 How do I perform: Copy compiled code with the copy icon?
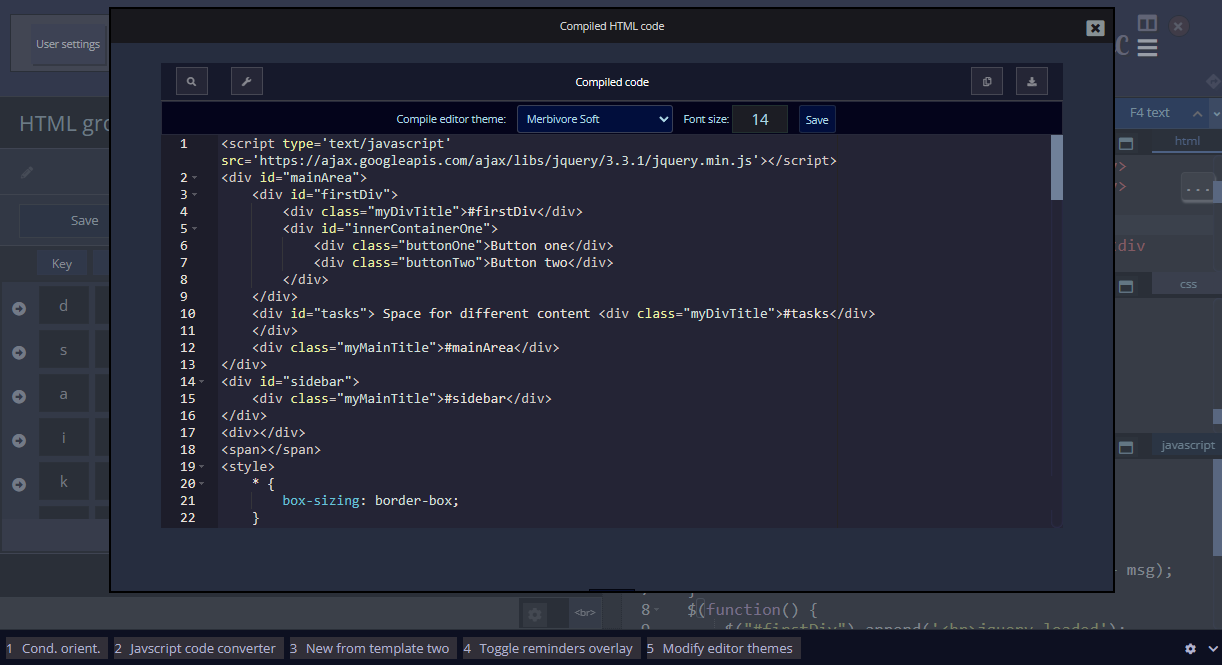point(987,82)
